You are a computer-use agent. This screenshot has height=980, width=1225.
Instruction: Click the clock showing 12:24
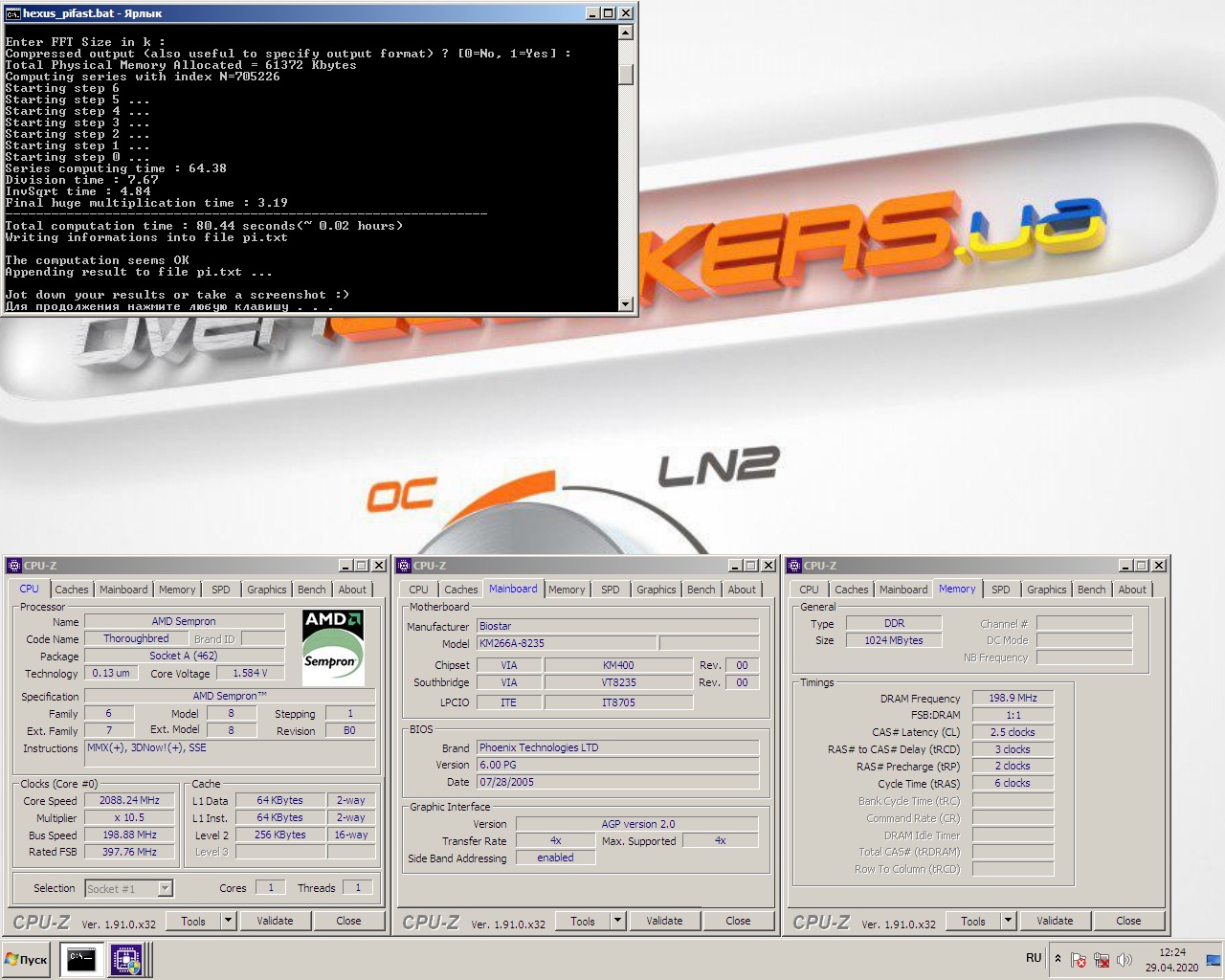[x=1171, y=959]
